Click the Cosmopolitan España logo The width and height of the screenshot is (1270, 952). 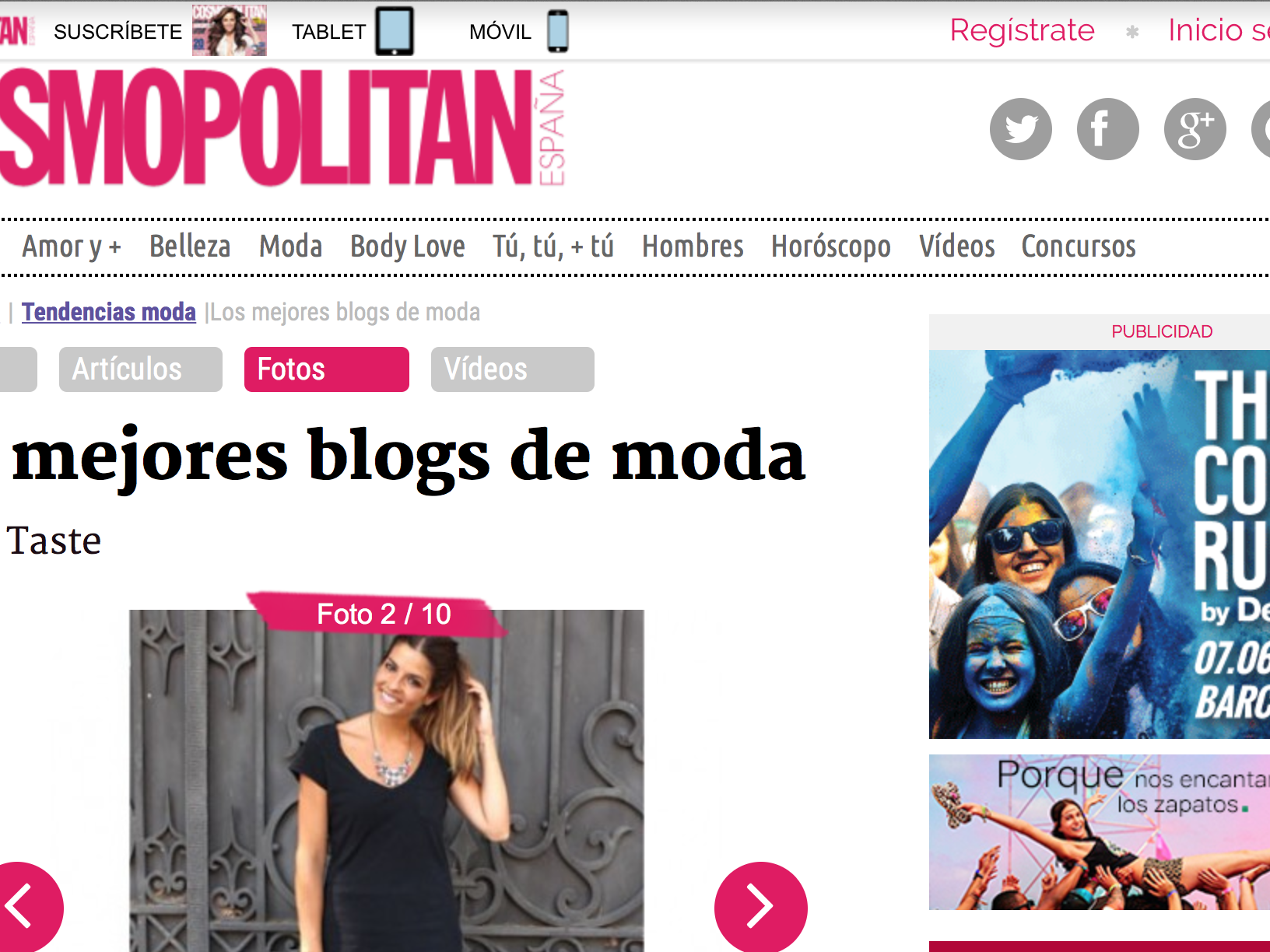point(282,128)
